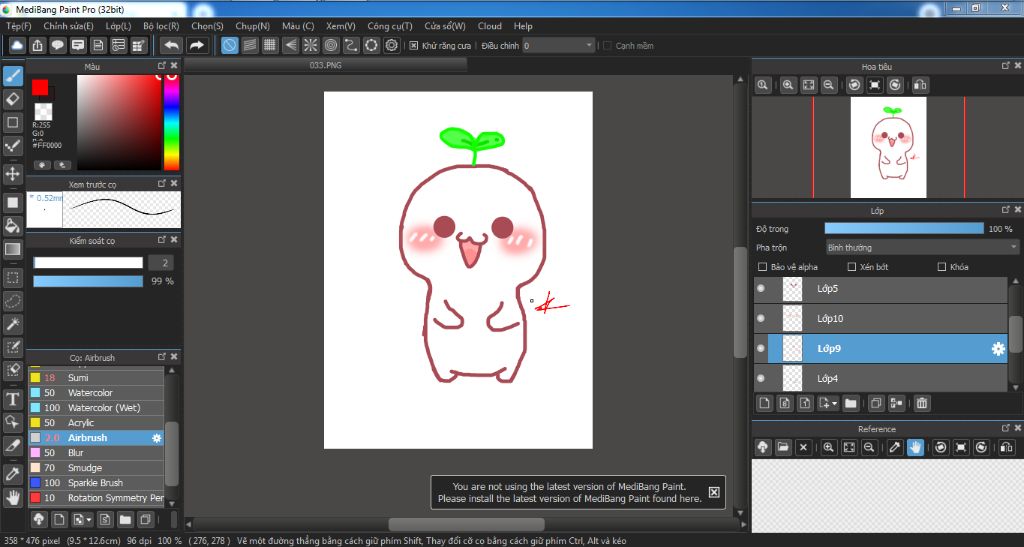
Task: Open the Điều chỉnh value dropdown
Action: (x=558, y=46)
